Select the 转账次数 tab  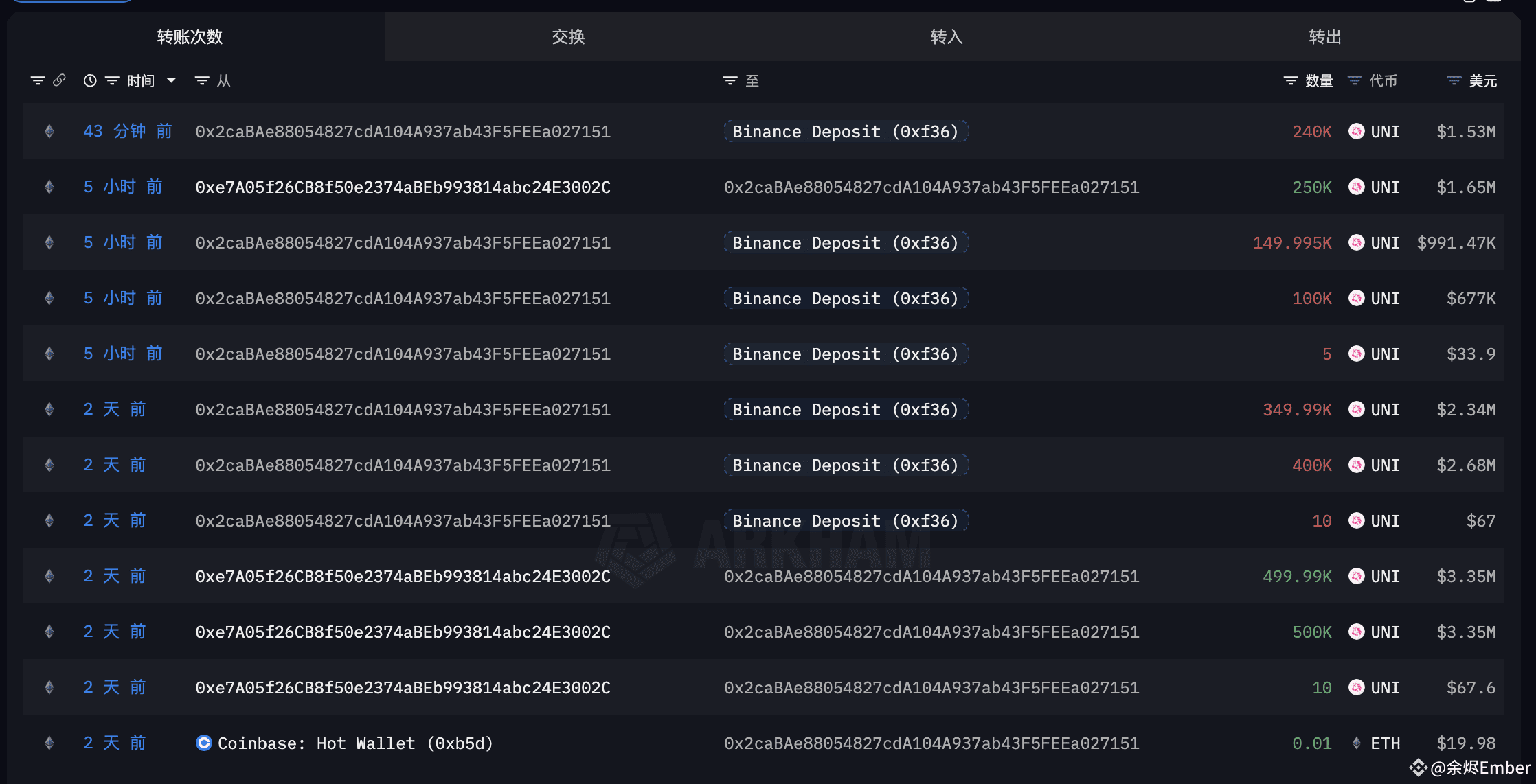pos(190,37)
